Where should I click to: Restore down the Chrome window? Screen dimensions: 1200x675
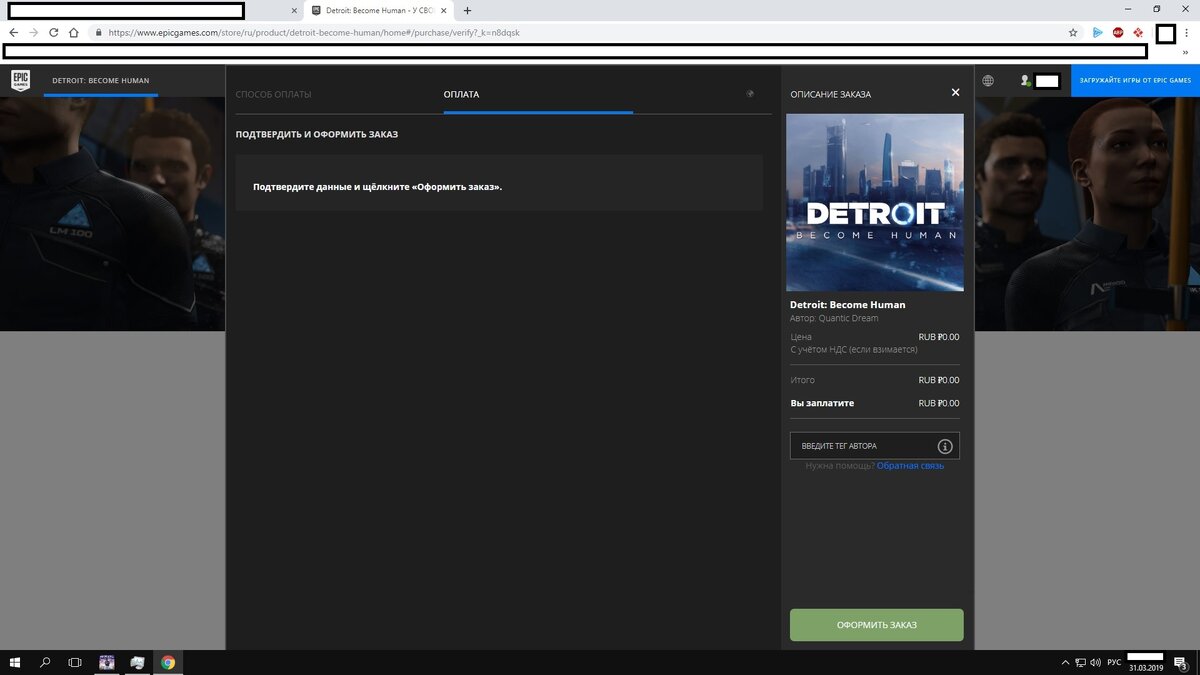1158,9
